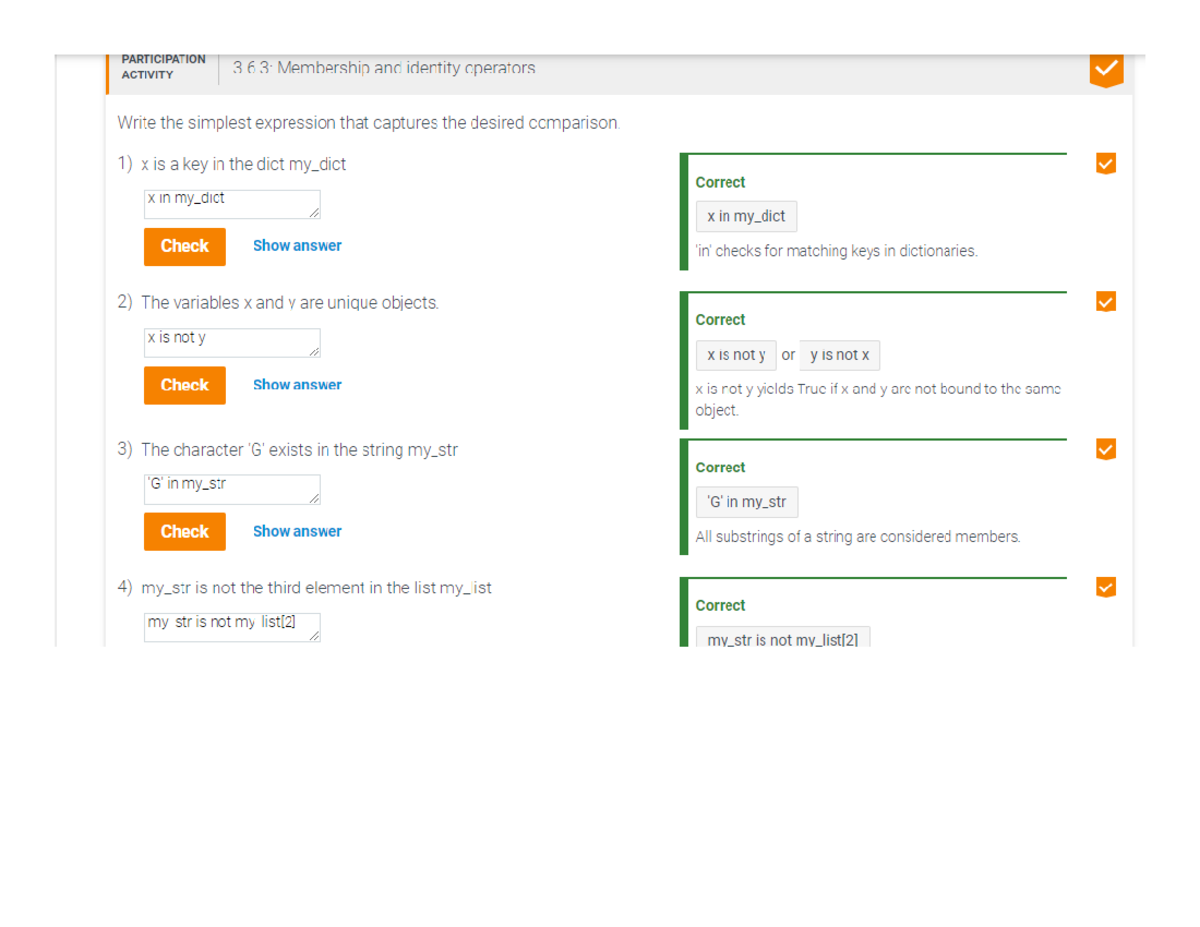Click the completion checkmark for question 3

point(1106,449)
